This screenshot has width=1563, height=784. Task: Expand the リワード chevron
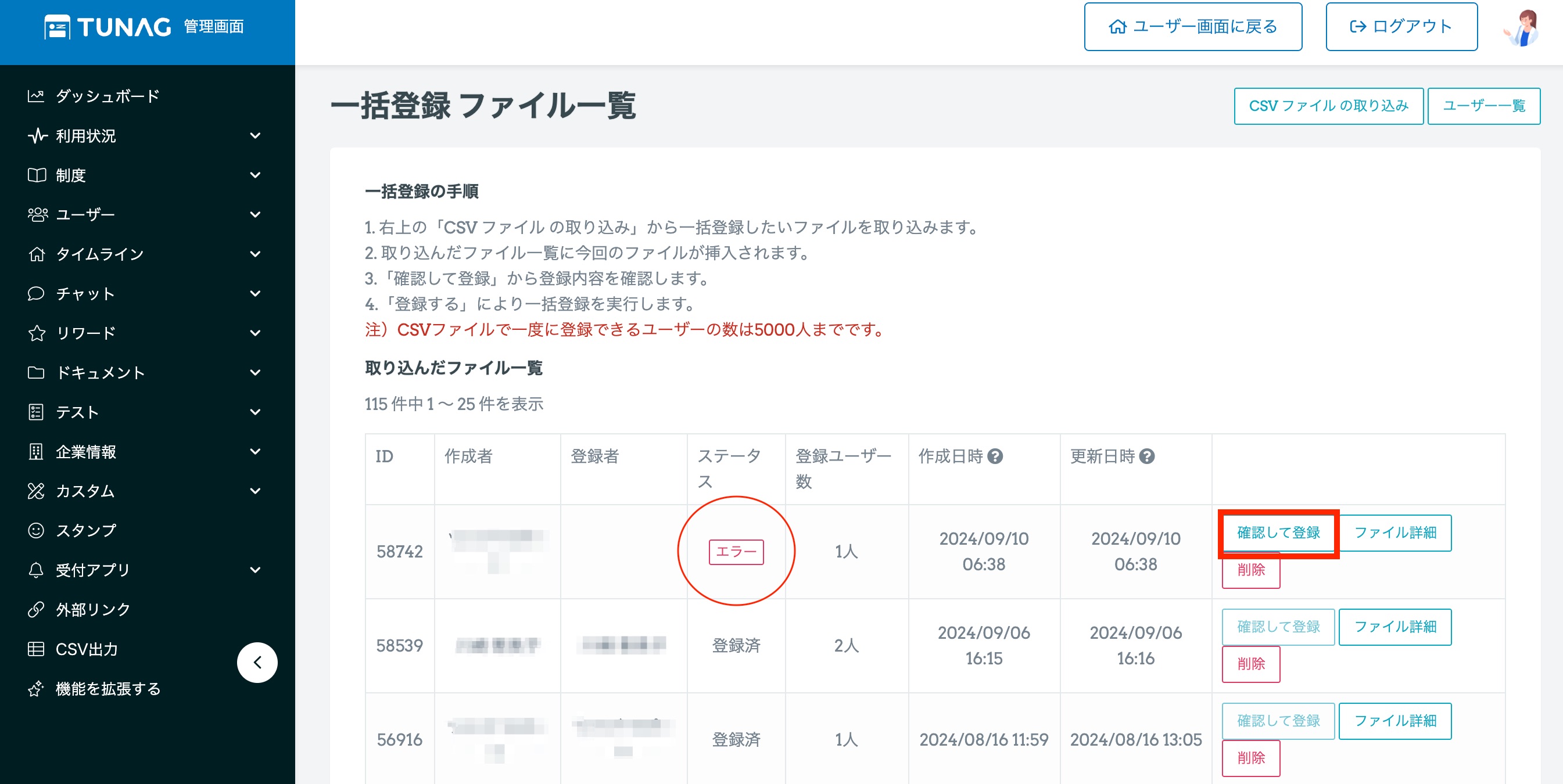[256, 333]
